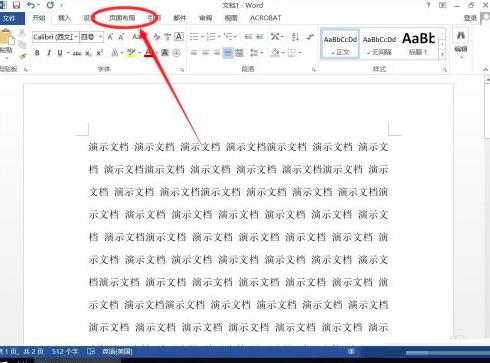The image size is (490, 363).
Task: Switch to the 视图 (View) tab
Action: pyautogui.click(x=231, y=18)
